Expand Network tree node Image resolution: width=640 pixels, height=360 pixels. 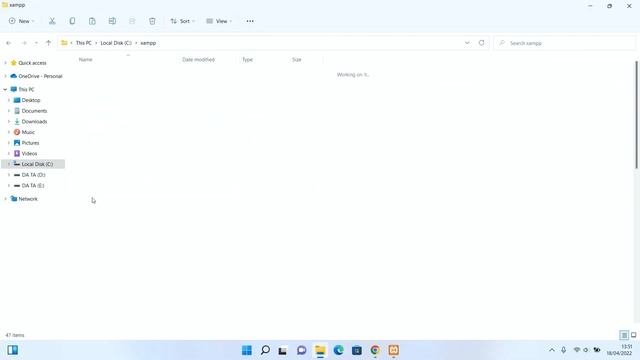(x=5, y=199)
